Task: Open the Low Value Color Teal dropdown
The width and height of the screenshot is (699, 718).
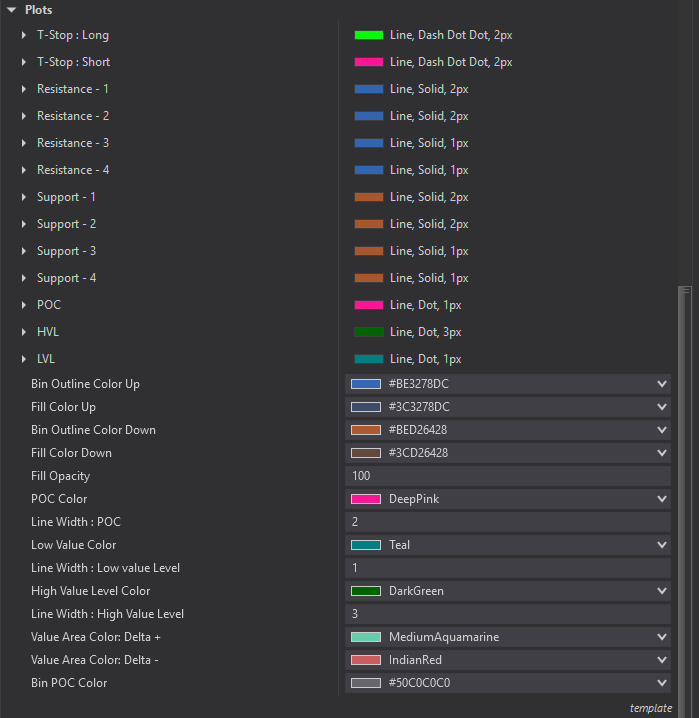Action: (x=660, y=545)
